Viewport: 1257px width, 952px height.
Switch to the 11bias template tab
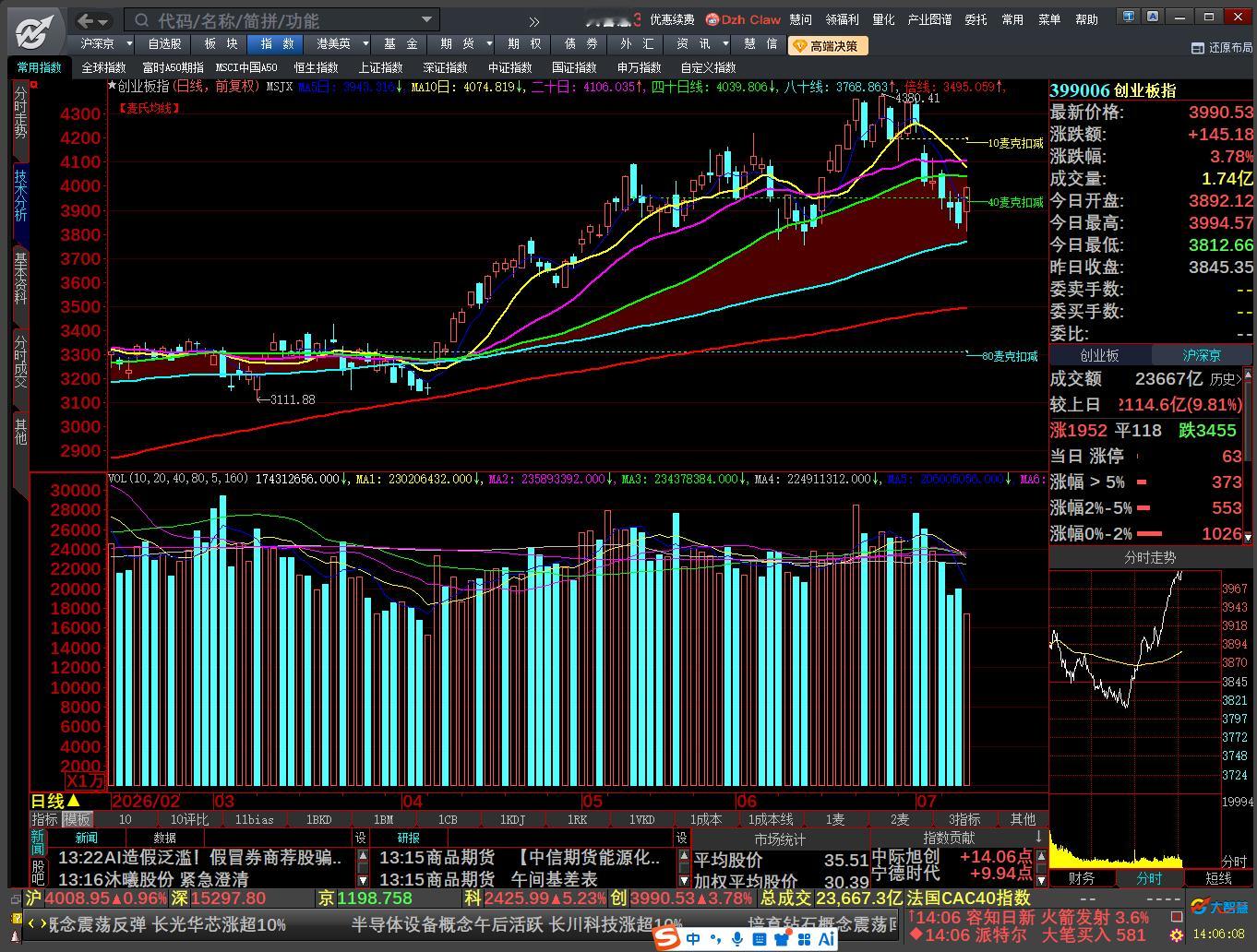coord(254,819)
